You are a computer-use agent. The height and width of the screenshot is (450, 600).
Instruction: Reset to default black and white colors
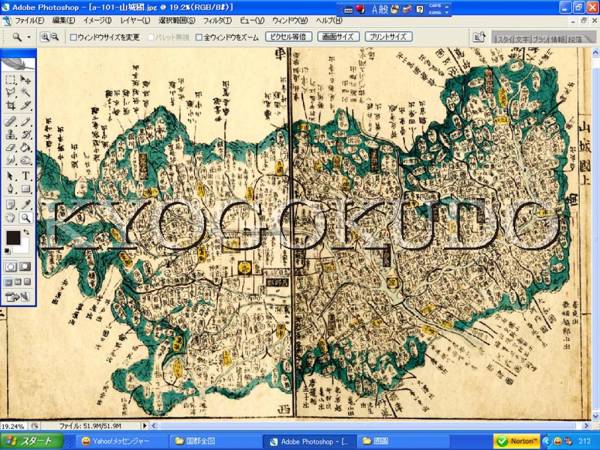8,251
